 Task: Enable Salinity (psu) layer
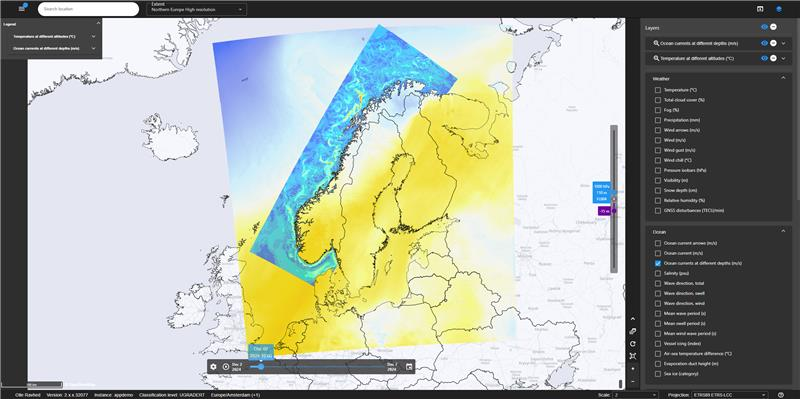pos(658,273)
